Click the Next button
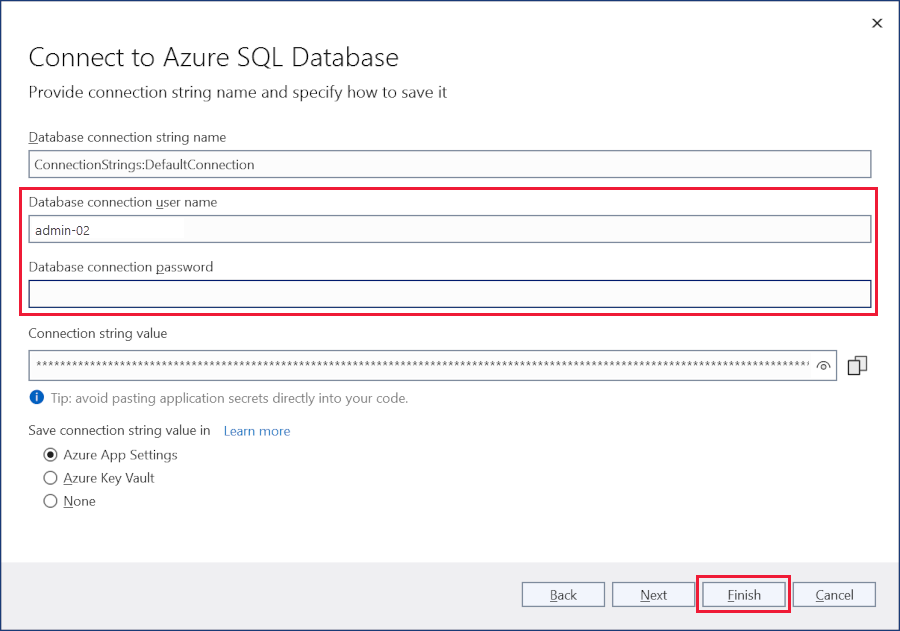The height and width of the screenshot is (631, 900). coord(653,594)
